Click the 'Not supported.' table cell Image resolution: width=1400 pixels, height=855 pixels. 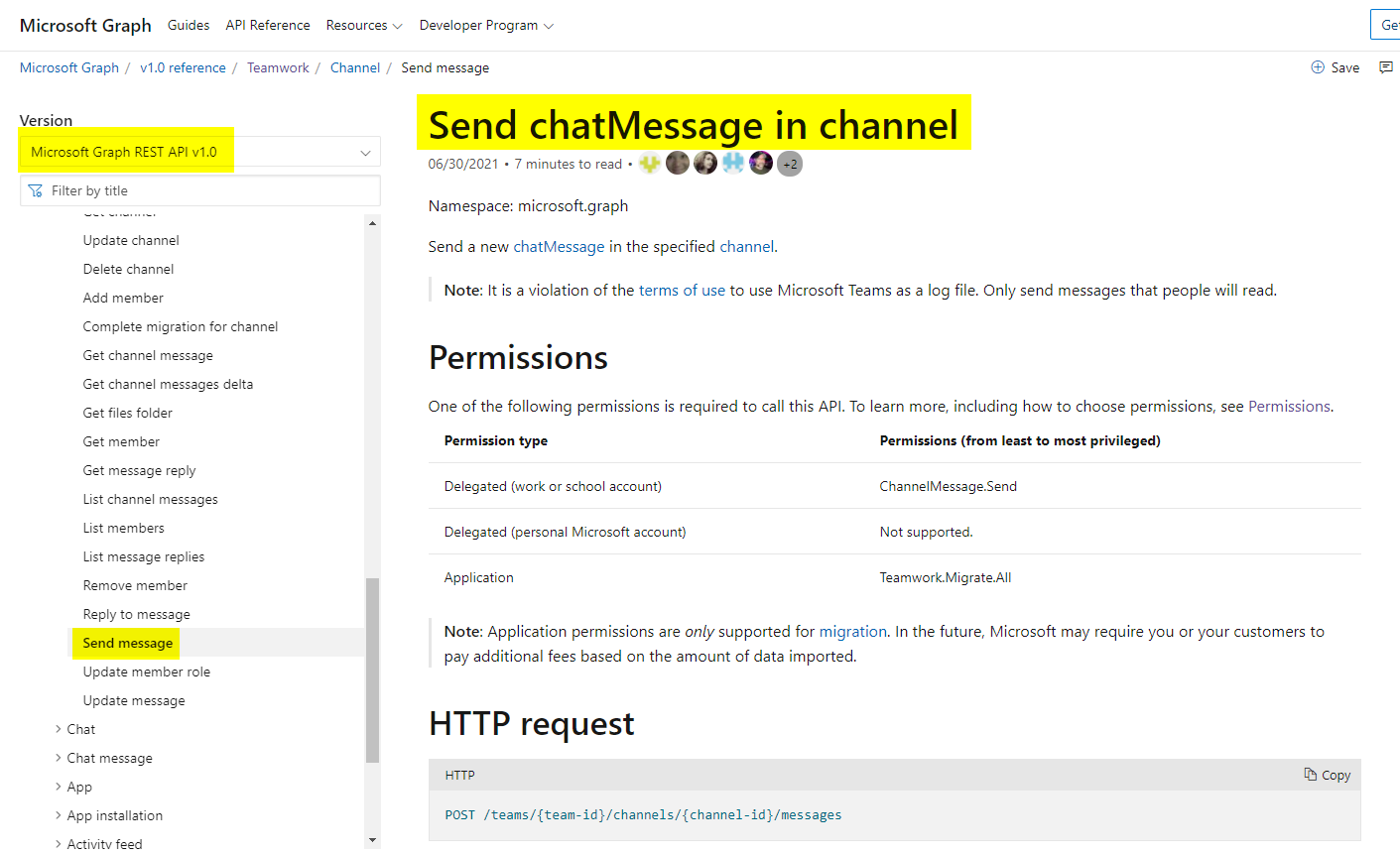tap(926, 532)
